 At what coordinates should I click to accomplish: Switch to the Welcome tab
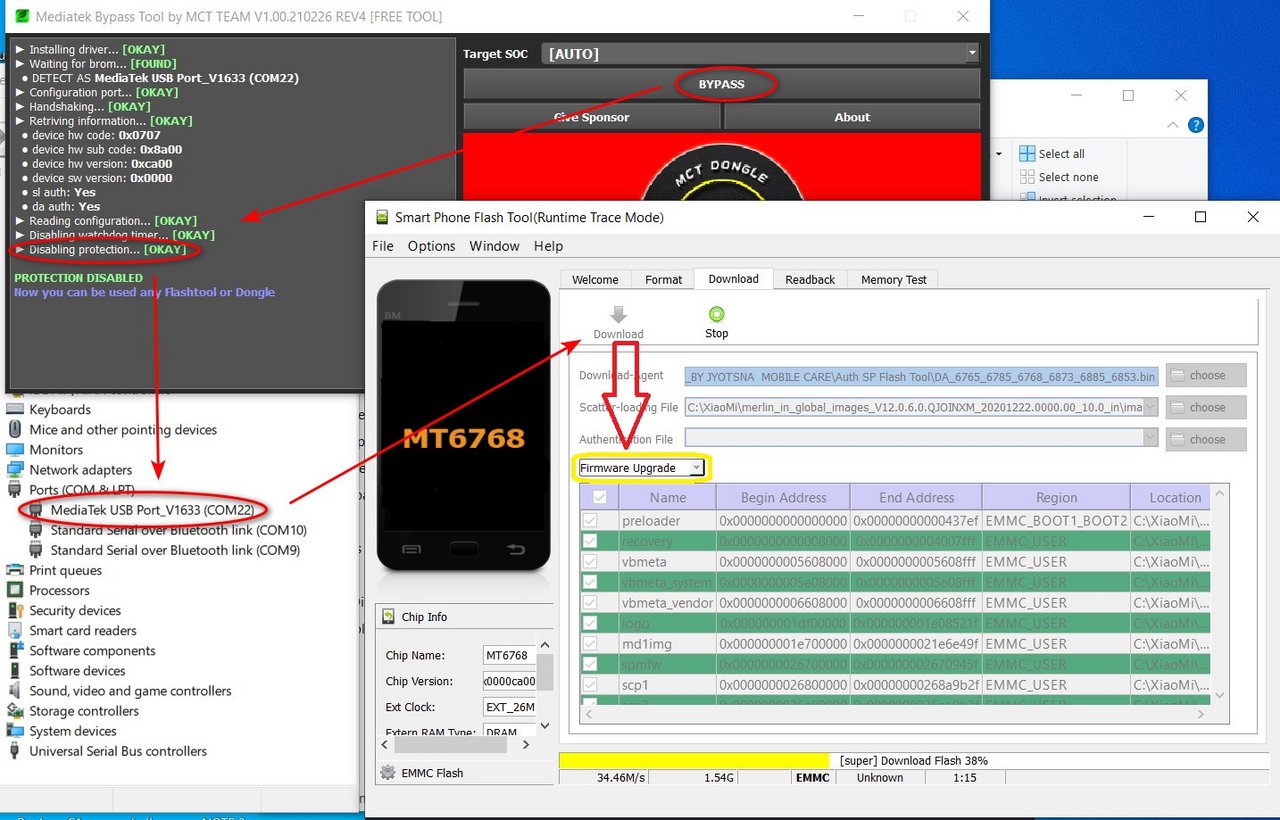[595, 280]
